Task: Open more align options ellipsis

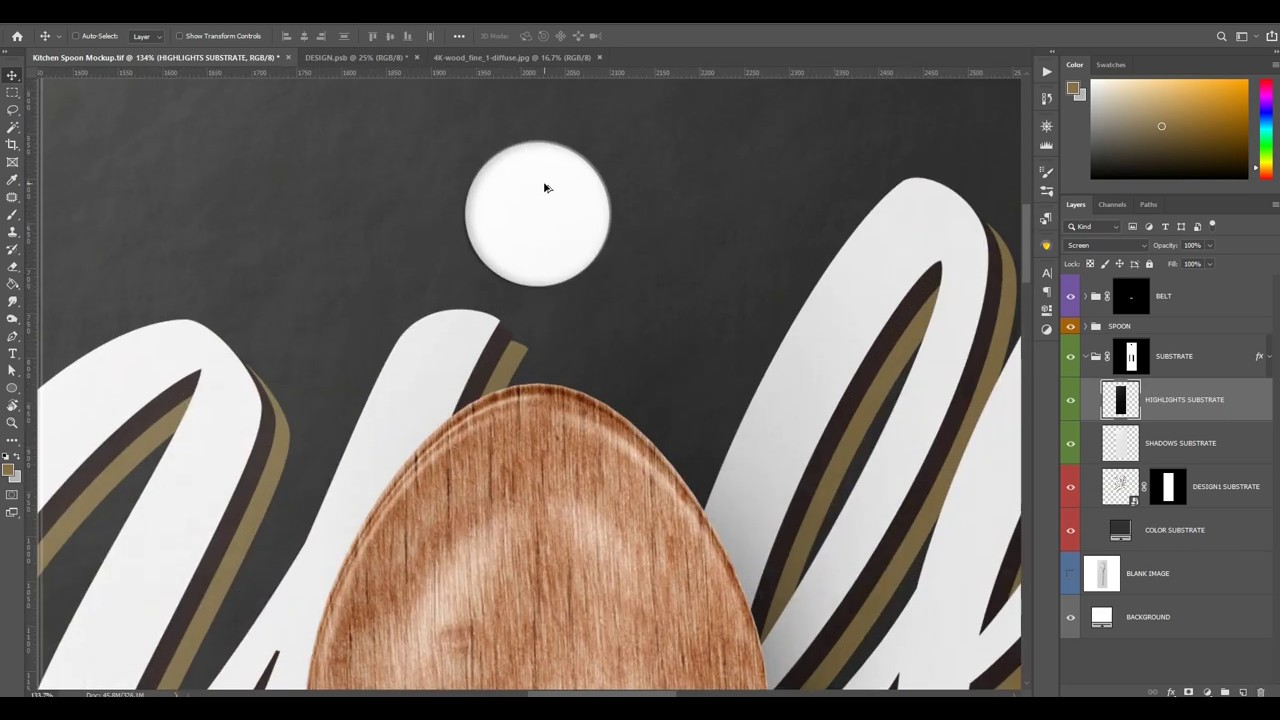Action: (459, 36)
